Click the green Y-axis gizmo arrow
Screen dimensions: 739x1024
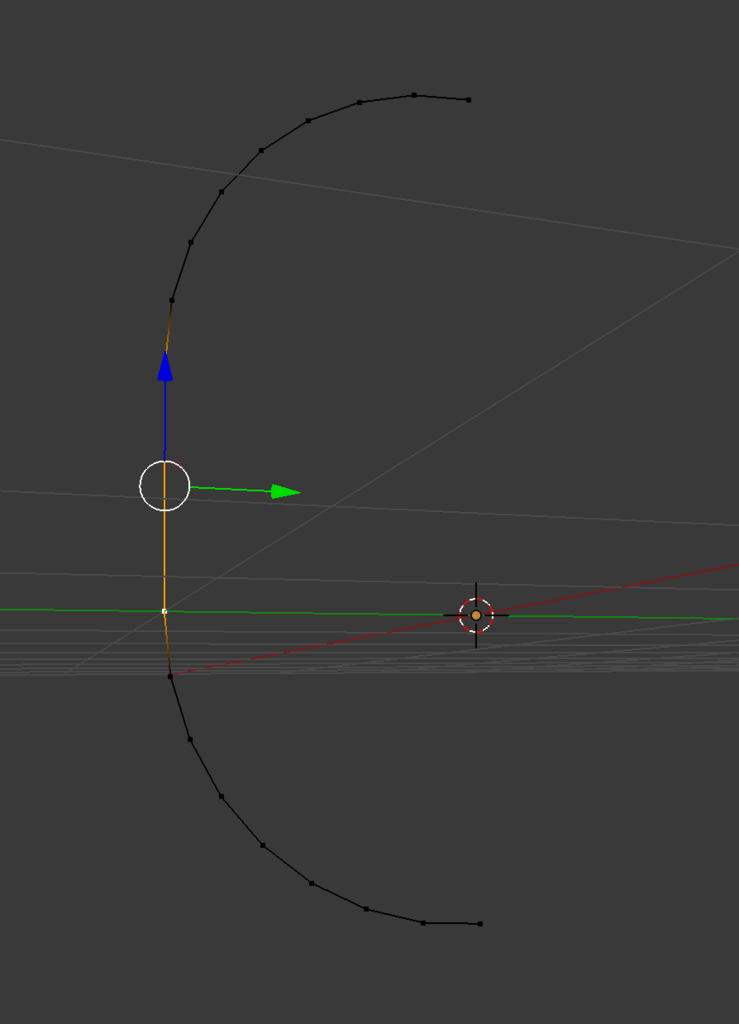click(x=285, y=492)
